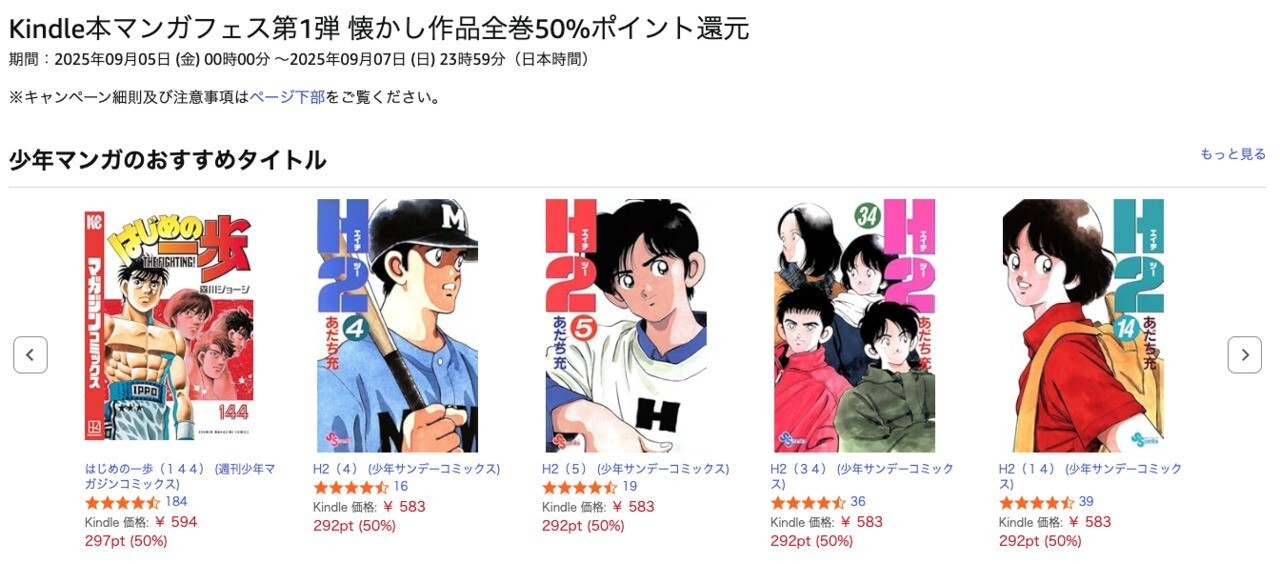Click the もっと見る link
Image resolution: width=1280 pixels, height=564 pixels.
coord(1233,154)
